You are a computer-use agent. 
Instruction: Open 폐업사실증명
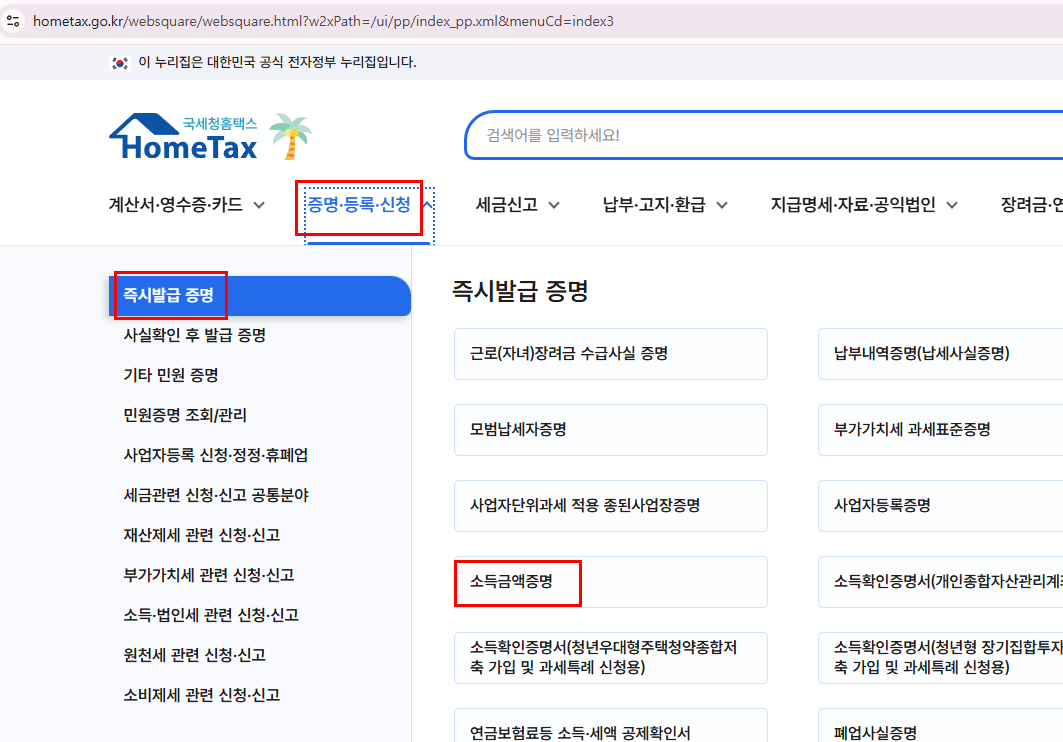click(940, 725)
